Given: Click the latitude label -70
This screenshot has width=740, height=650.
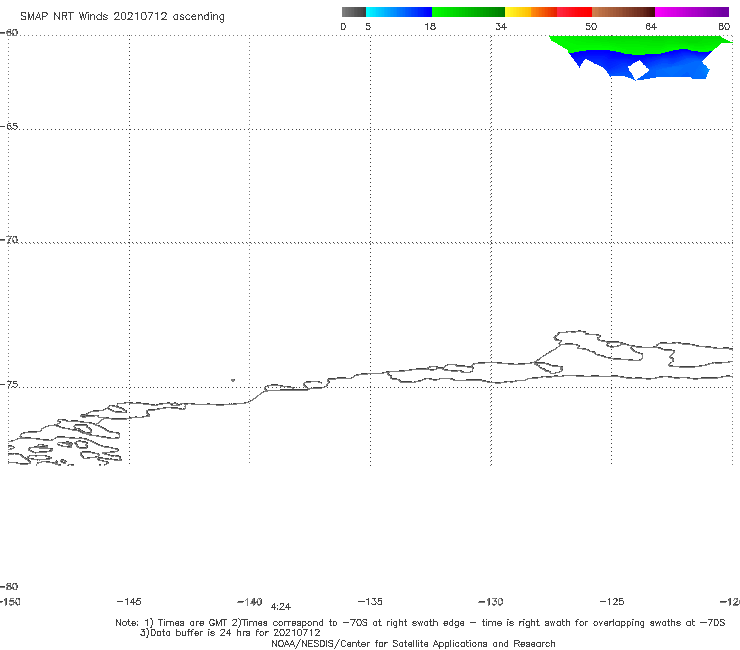Looking at the screenshot, I should point(9,240).
